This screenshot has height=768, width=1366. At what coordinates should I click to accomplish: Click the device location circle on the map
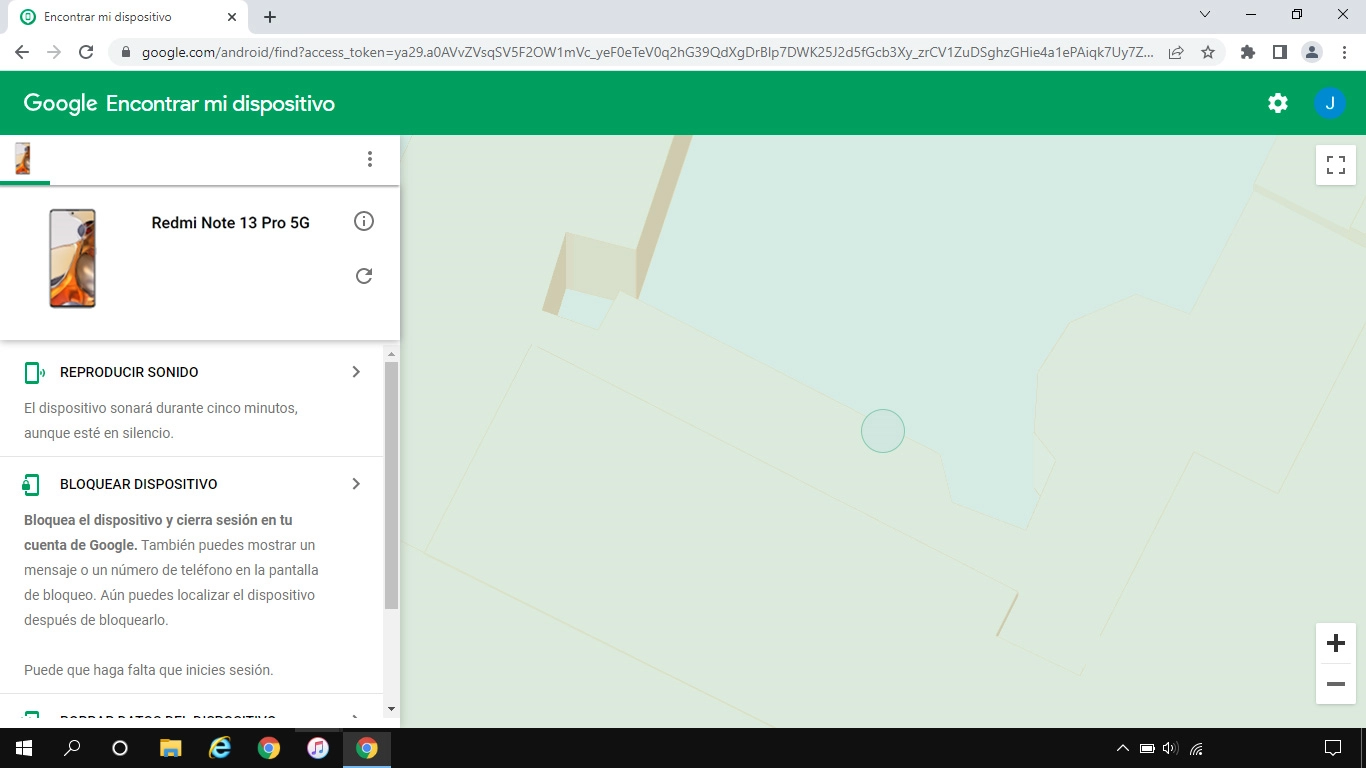pos(883,430)
